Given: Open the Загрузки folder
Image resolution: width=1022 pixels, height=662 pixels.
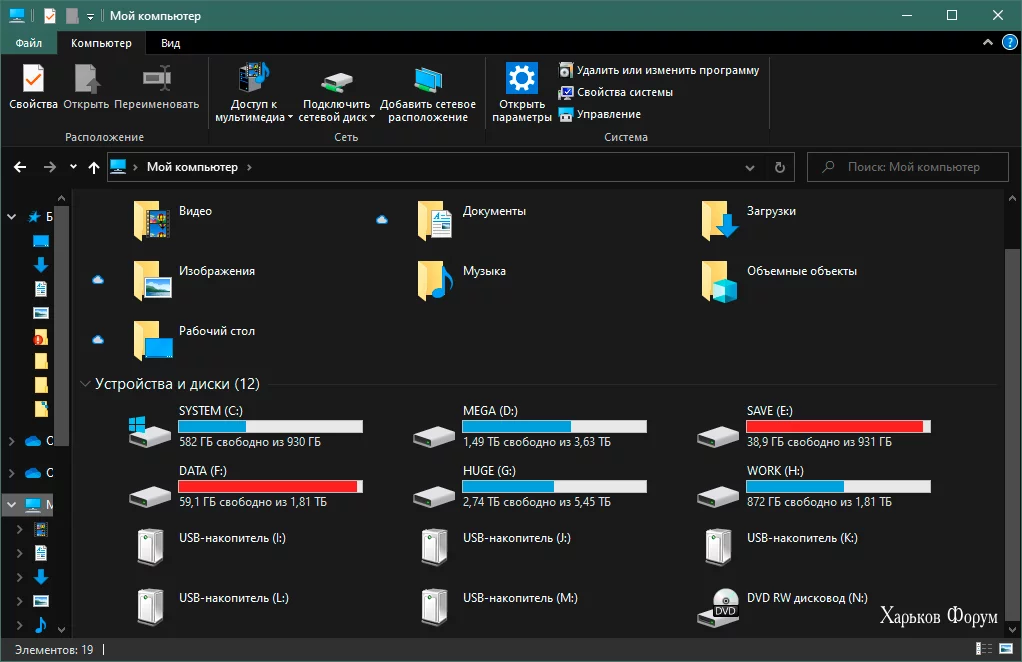Looking at the screenshot, I should [719, 220].
